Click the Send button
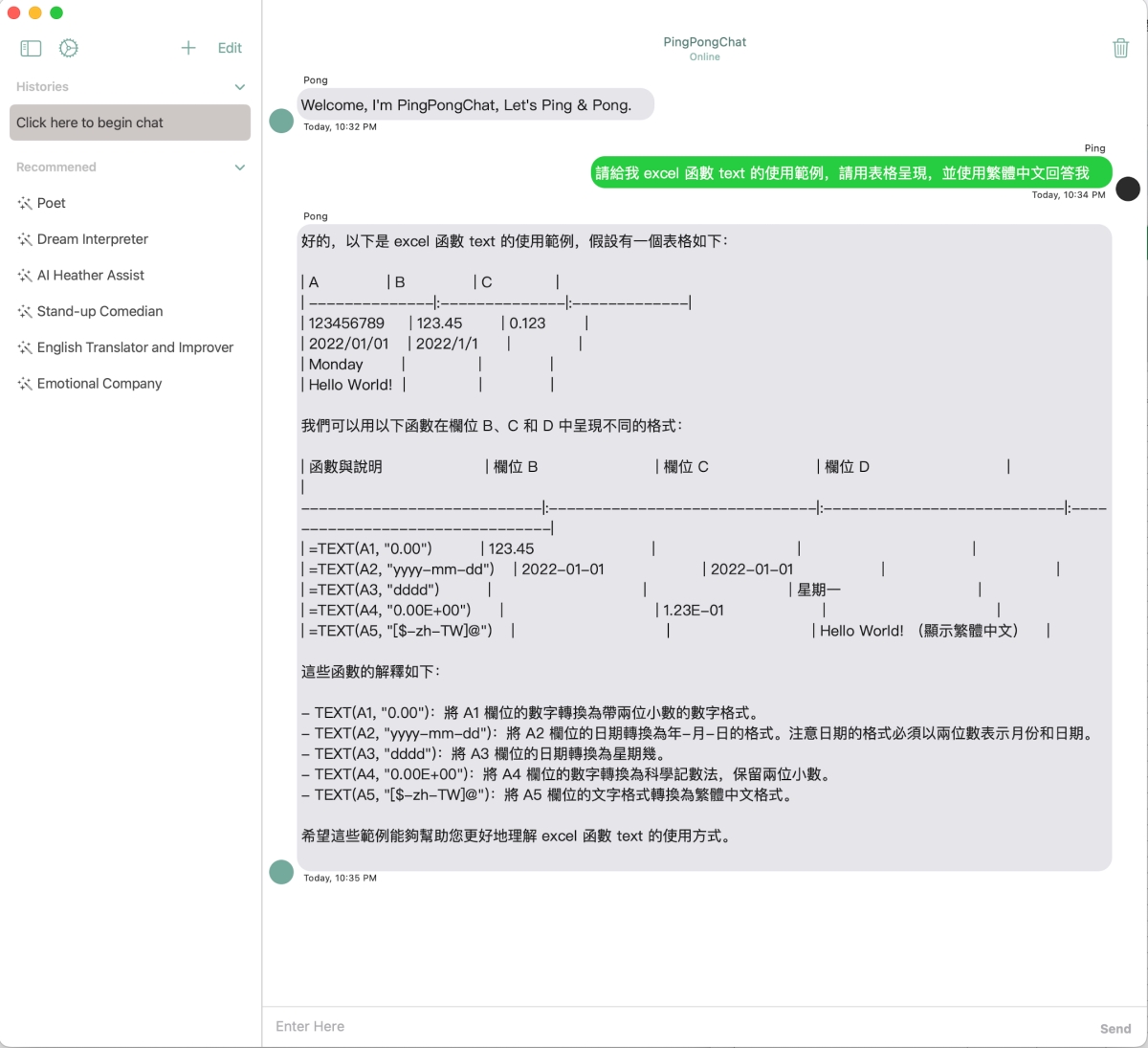The height and width of the screenshot is (1048, 1148). pos(1115,1029)
